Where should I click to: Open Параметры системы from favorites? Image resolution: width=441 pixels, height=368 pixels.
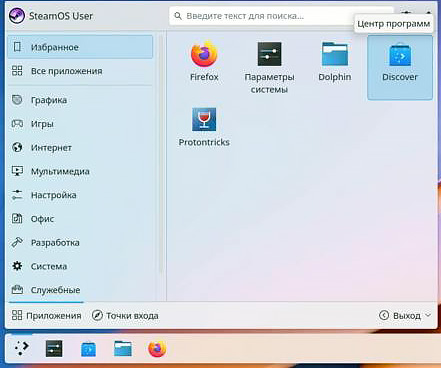(269, 68)
